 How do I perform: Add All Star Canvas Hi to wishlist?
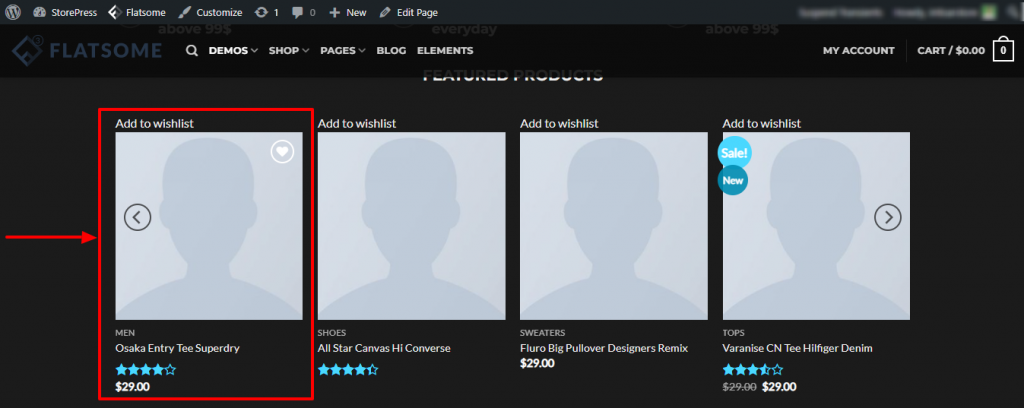click(x=357, y=123)
